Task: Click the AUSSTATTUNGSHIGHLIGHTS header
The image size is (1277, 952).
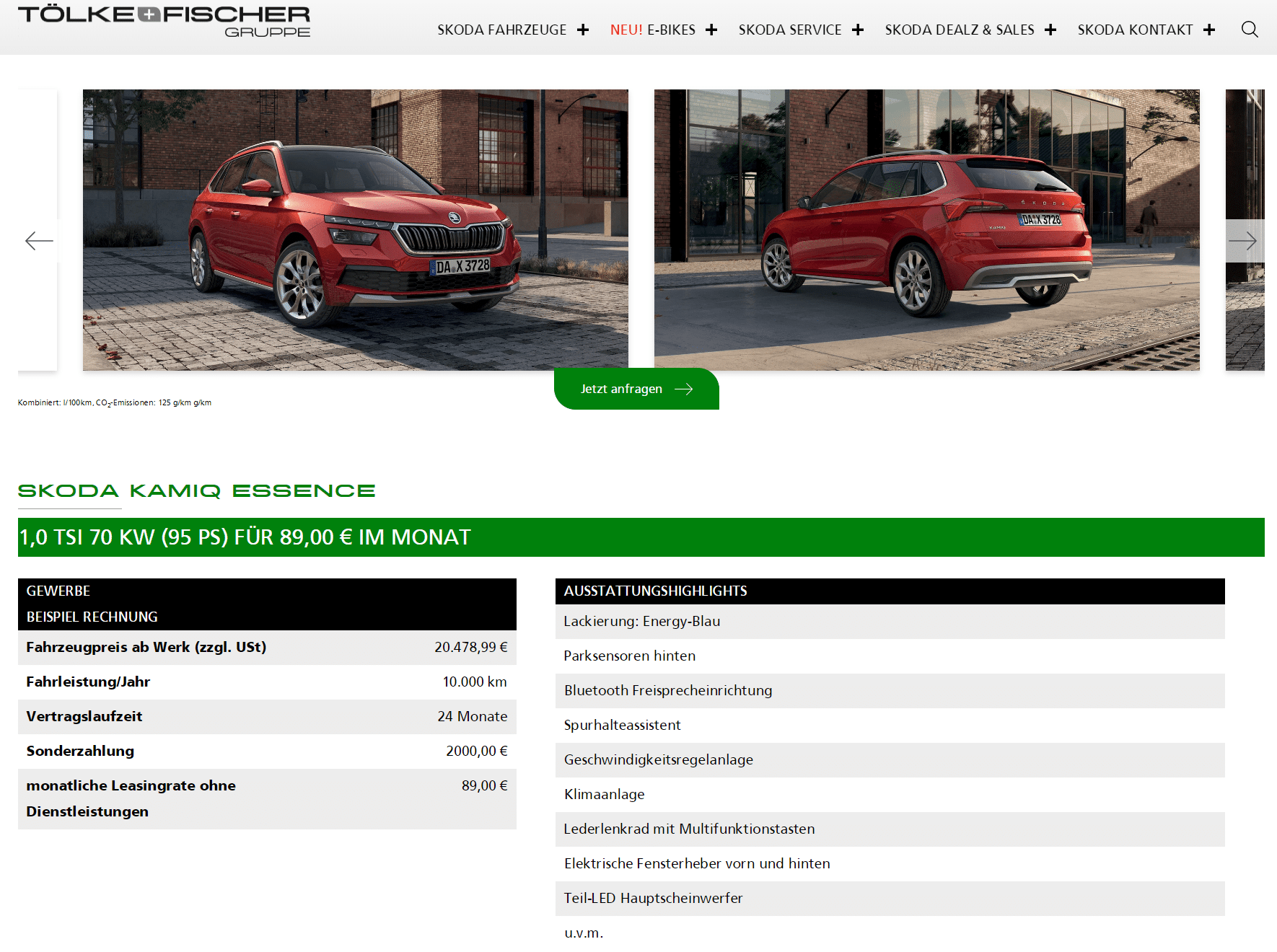Action: (890, 591)
